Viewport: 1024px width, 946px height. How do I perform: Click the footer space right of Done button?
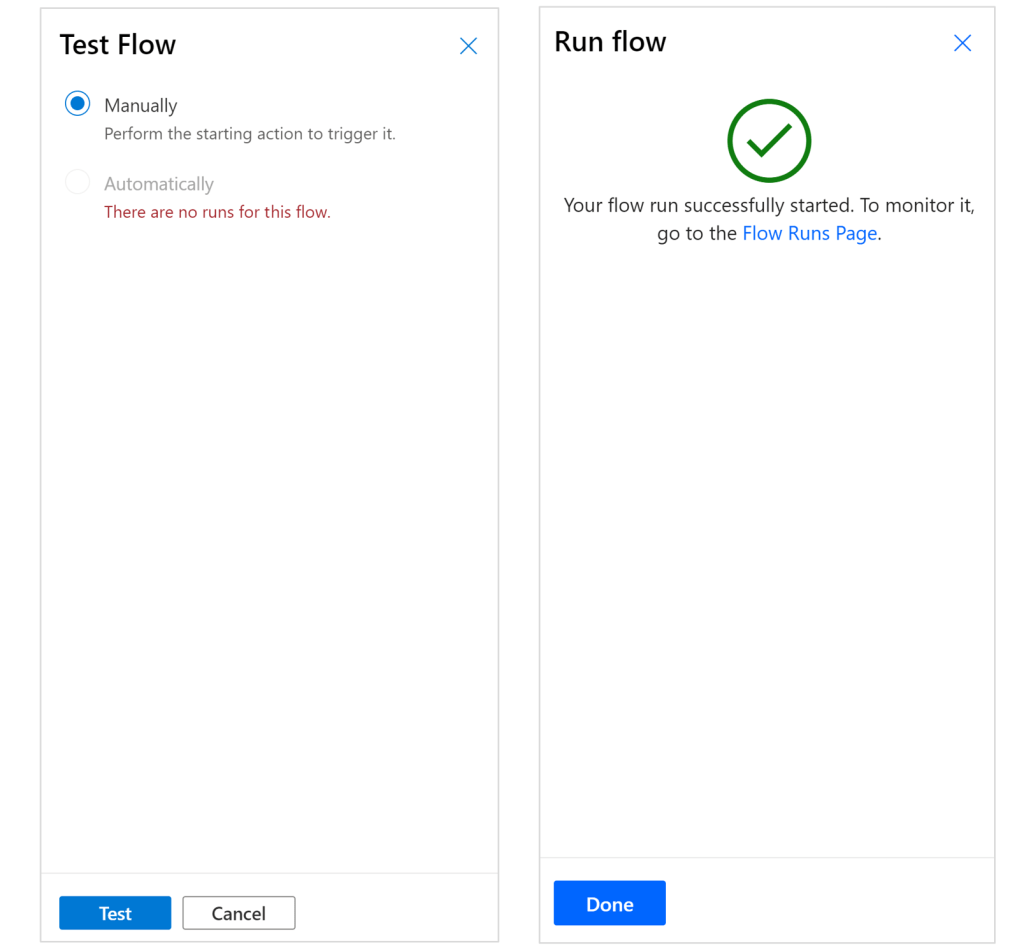click(x=830, y=904)
